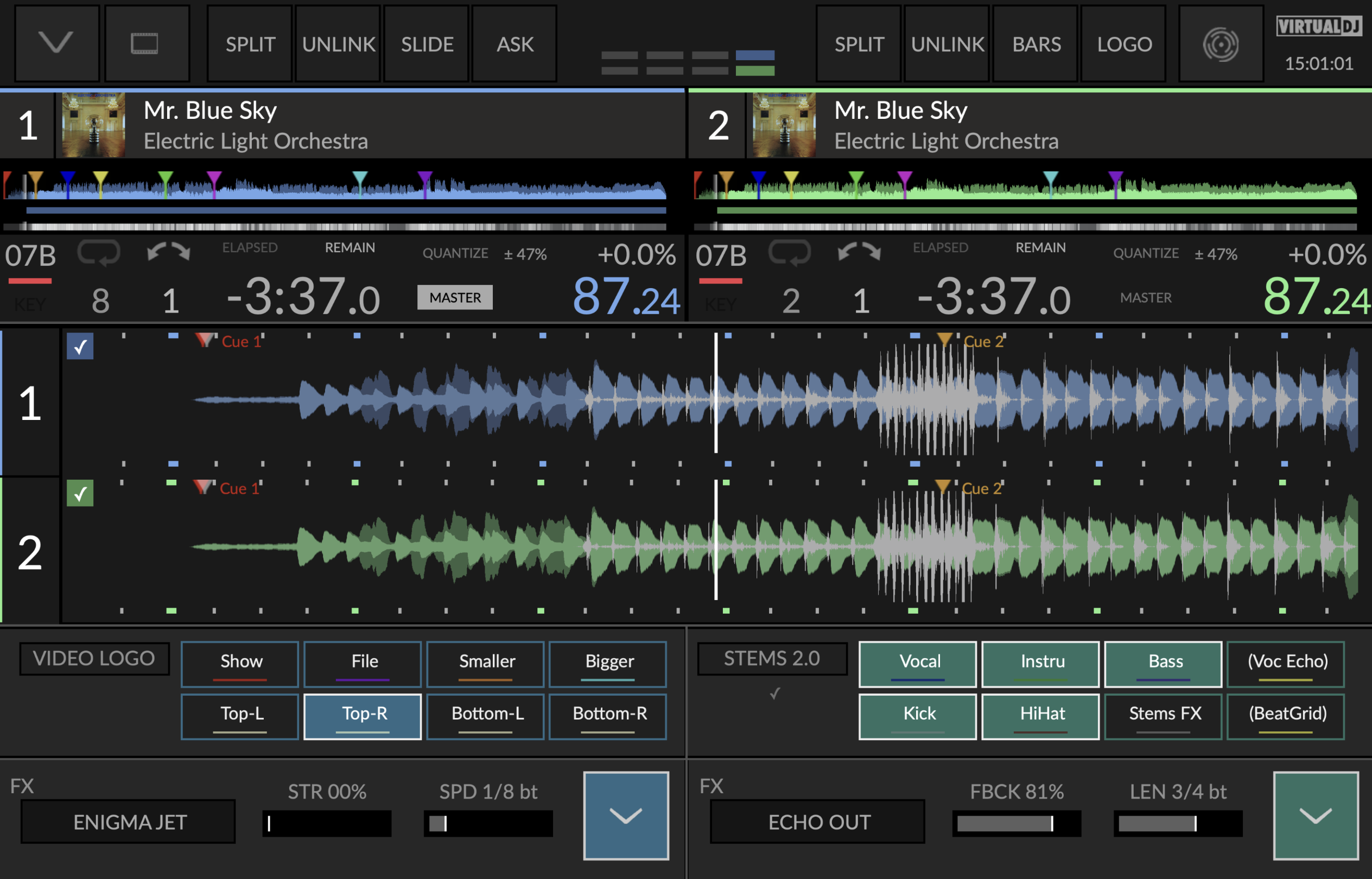Click the Mr. Blue Sky title on deck 1
Image resolution: width=1372 pixels, height=879 pixels.
[x=210, y=110]
